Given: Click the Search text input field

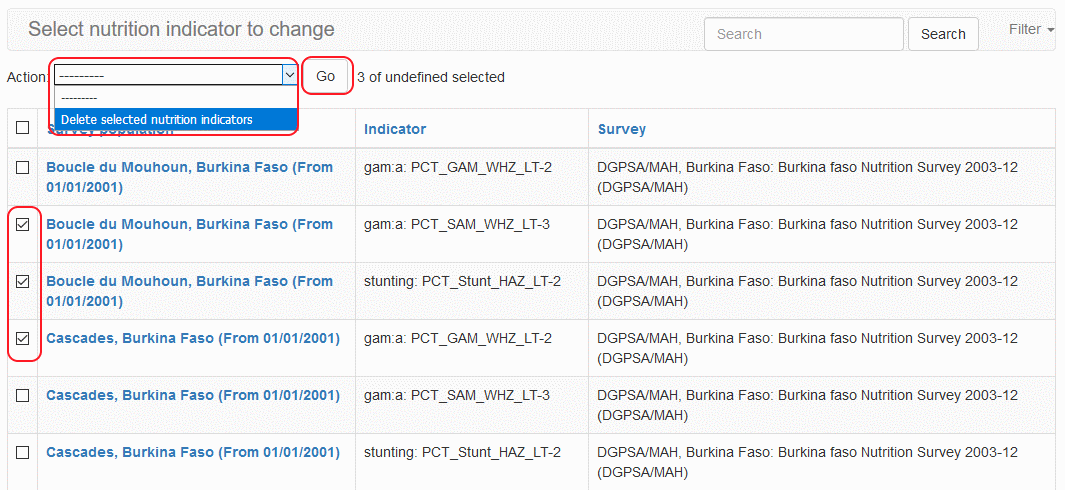Looking at the screenshot, I should point(803,34).
